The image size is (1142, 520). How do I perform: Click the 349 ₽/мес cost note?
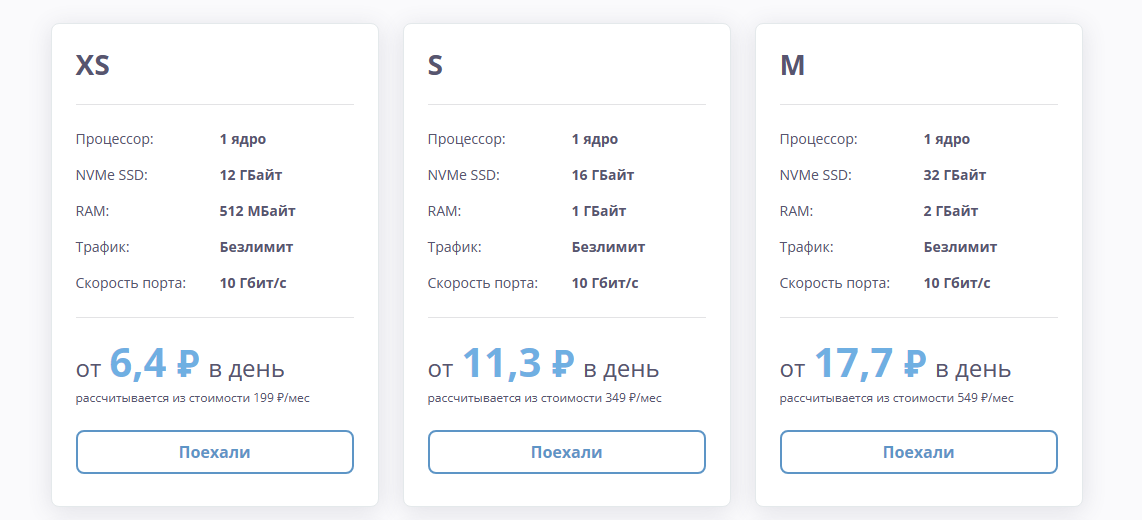pos(545,398)
